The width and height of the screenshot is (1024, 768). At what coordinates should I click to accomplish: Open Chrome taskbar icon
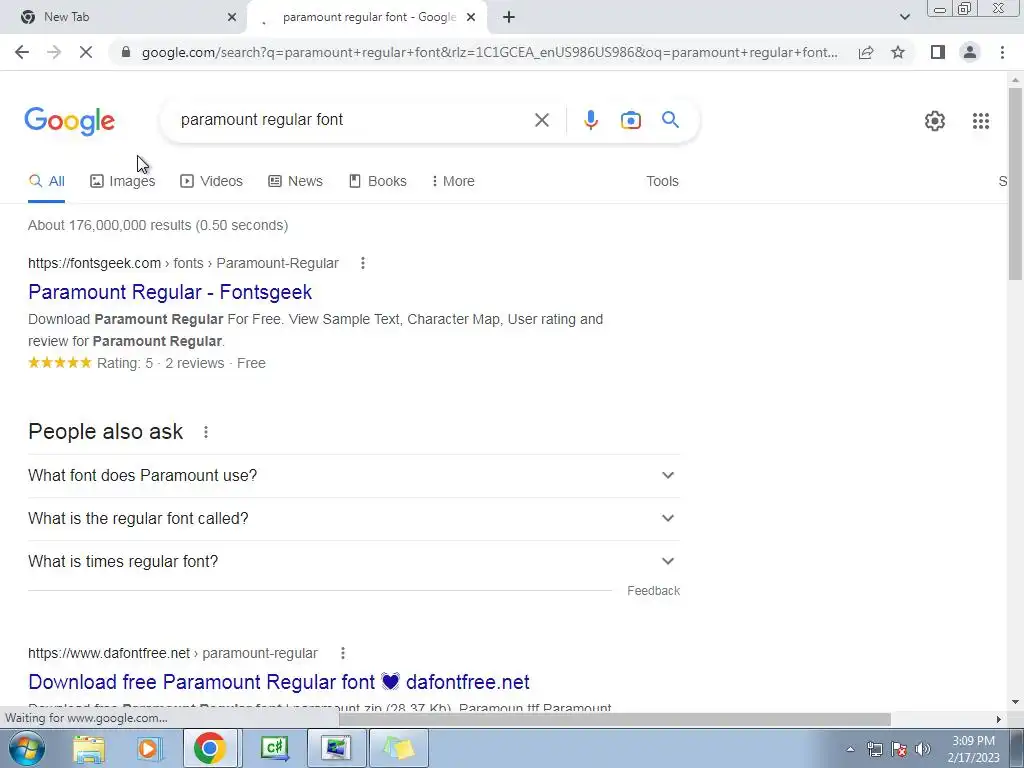(209, 748)
